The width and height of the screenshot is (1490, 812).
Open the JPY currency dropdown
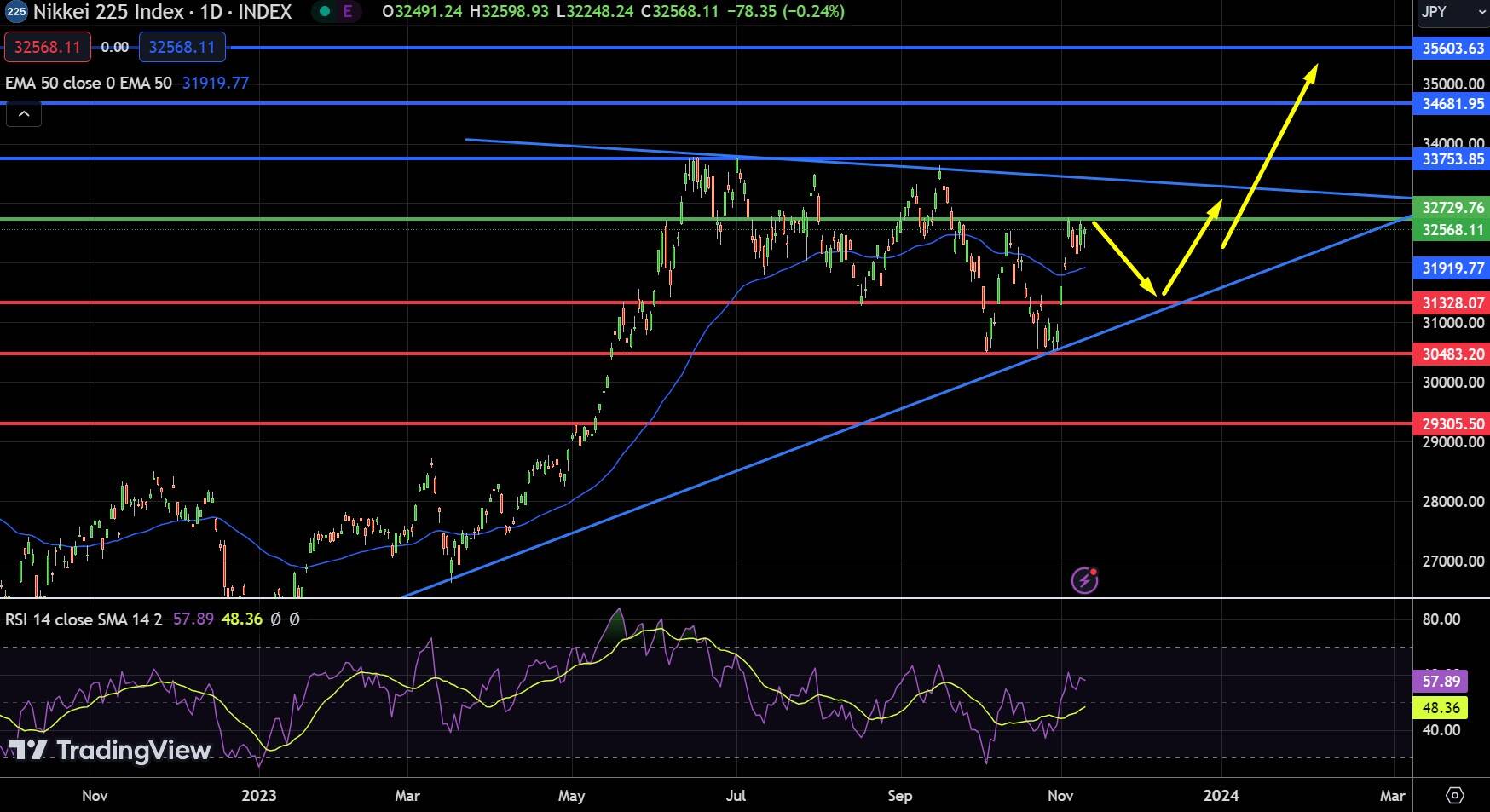(x=1452, y=12)
